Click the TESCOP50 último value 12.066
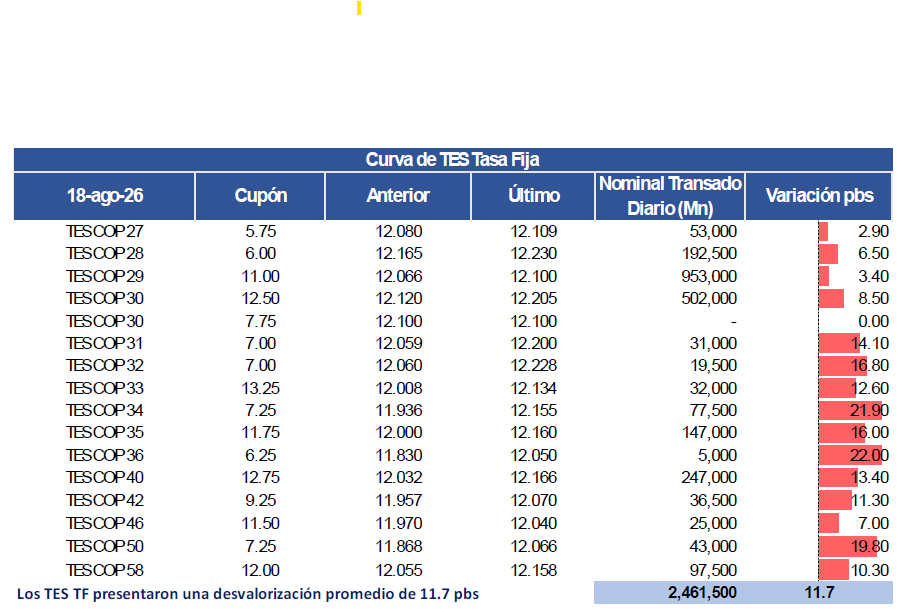Screen dimensions: 901x609 pyautogui.click(x=534, y=546)
